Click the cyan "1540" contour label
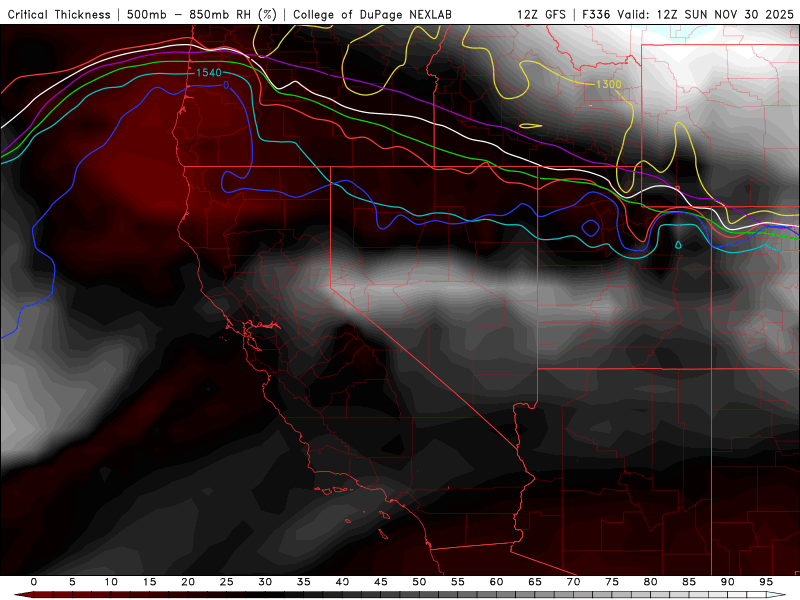This screenshot has width=800, height=600. coord(209,73)
